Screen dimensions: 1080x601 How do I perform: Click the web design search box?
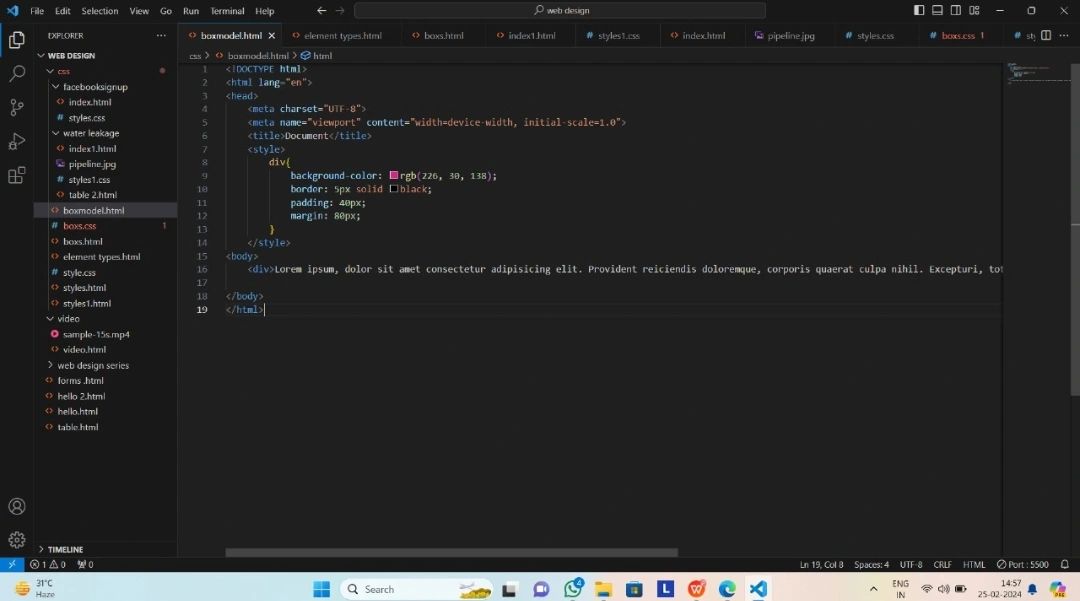click(x=560, y=11)
